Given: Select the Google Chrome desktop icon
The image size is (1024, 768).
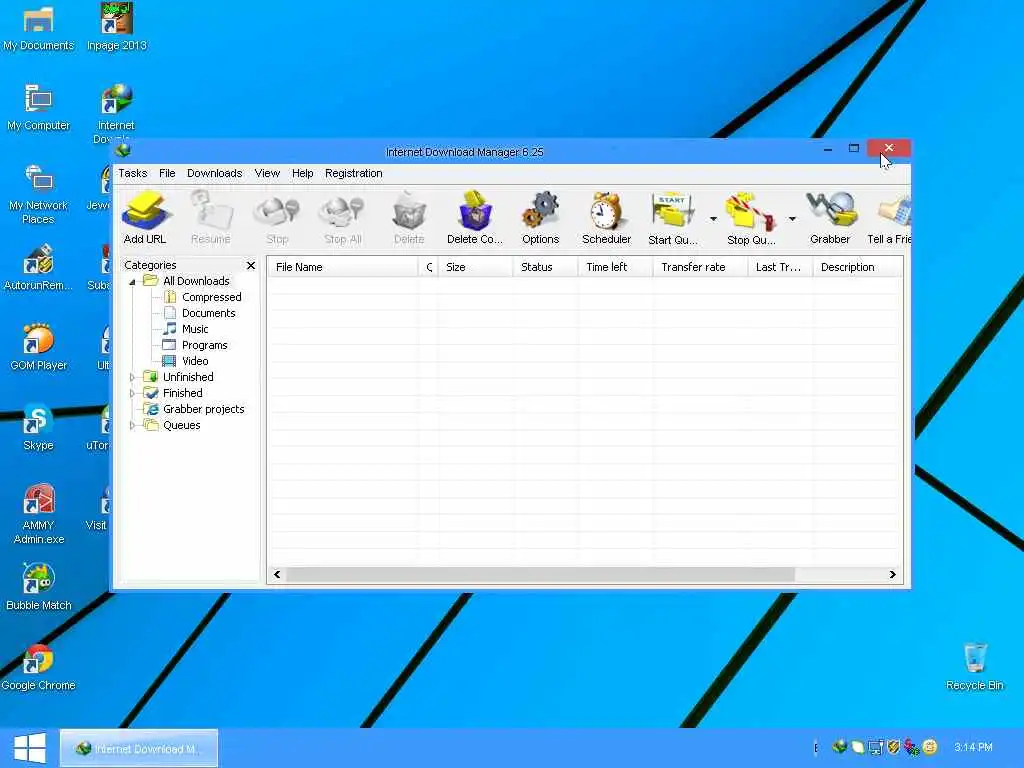Looking at the screenshot, I should coord(39,667).
